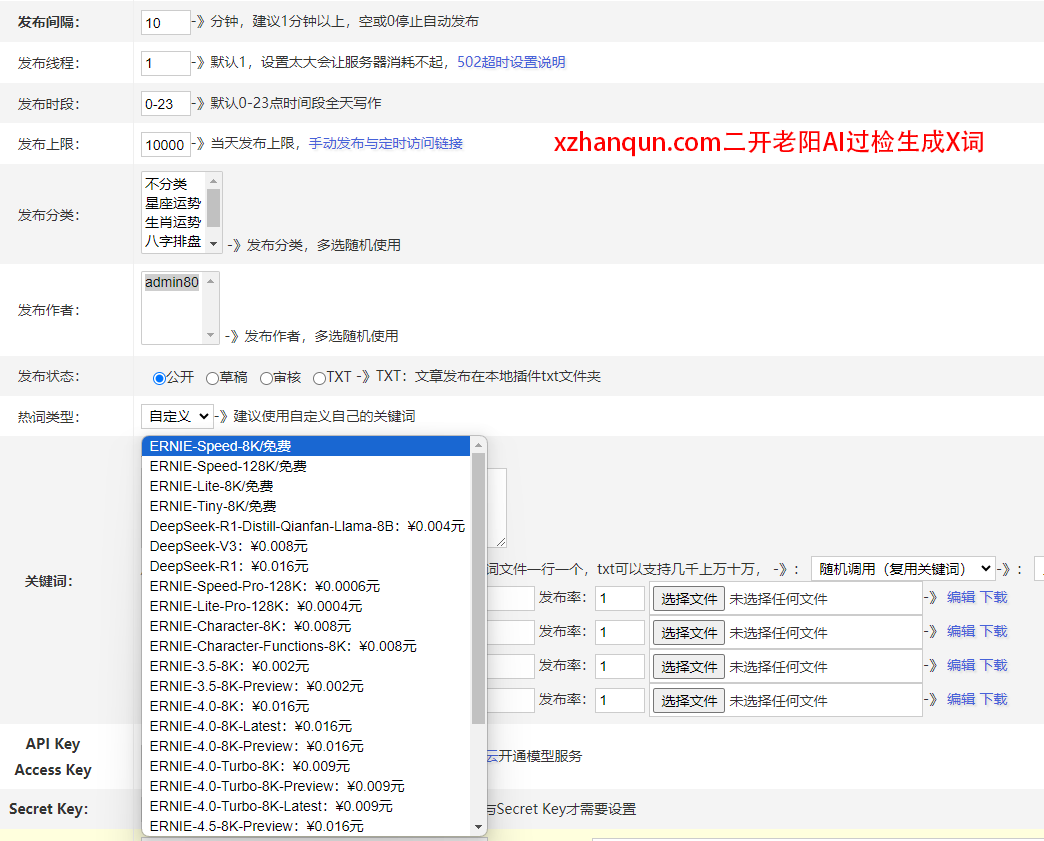
Task: Click 下载 link in the second file row
Action: tap(993, 631)
